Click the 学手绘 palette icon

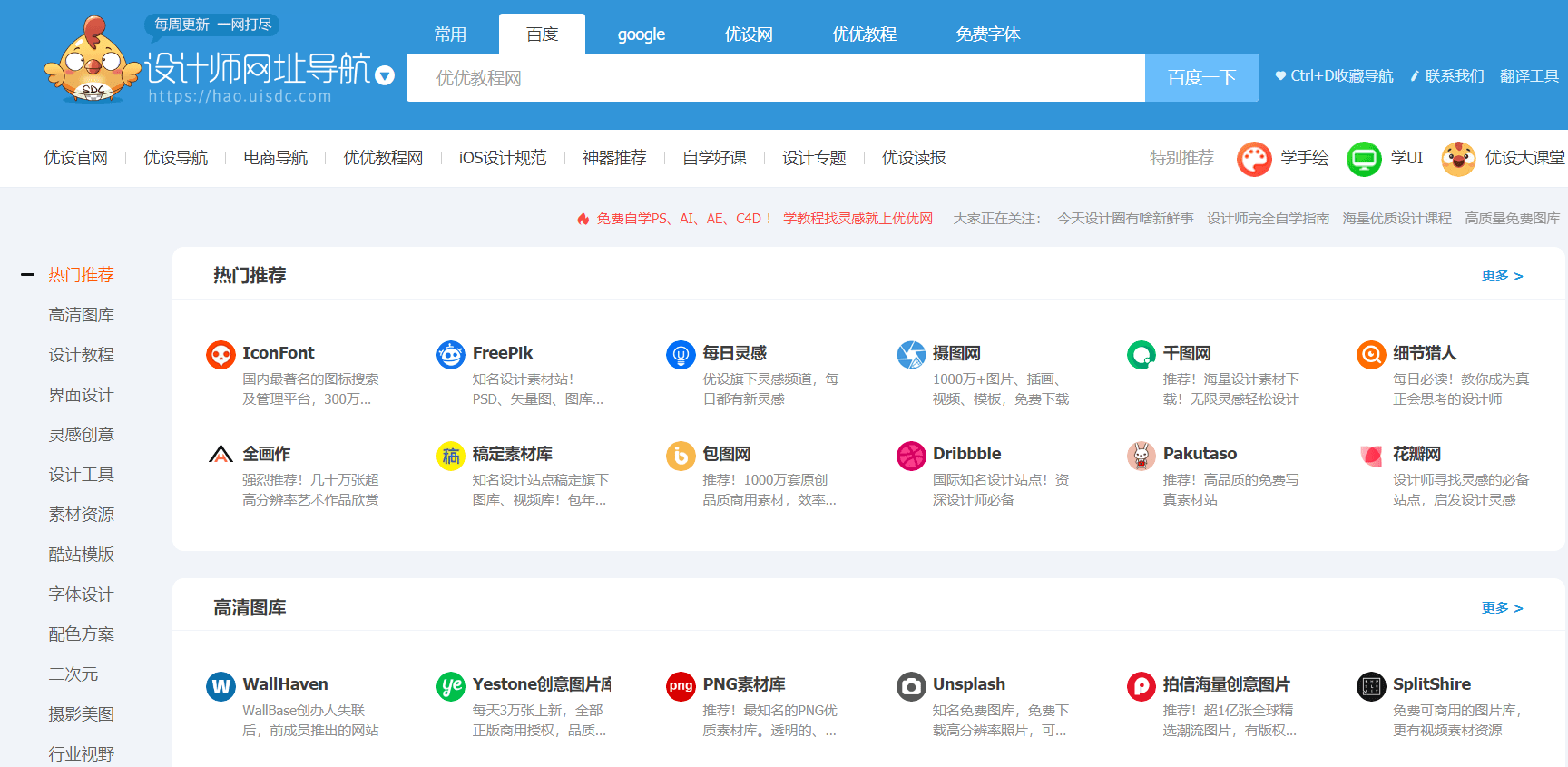pyautogui.click(x=1254, y=159)
